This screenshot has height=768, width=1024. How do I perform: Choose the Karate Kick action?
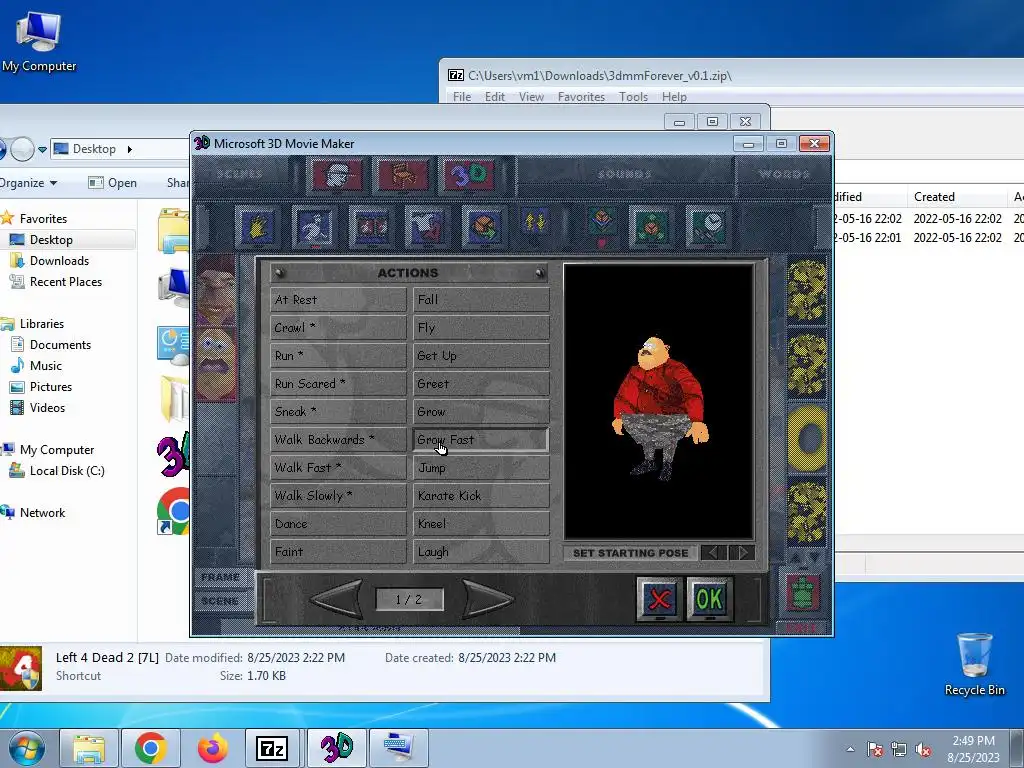point(481,496)
